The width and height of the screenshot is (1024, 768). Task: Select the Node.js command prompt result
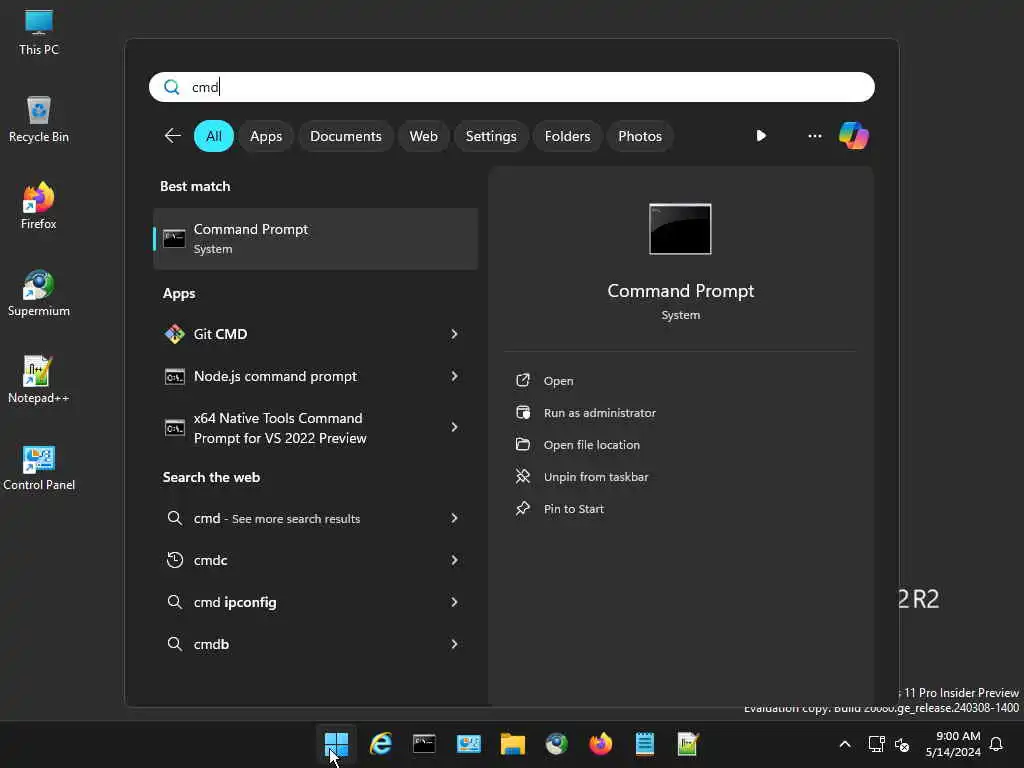click(315, 376)
